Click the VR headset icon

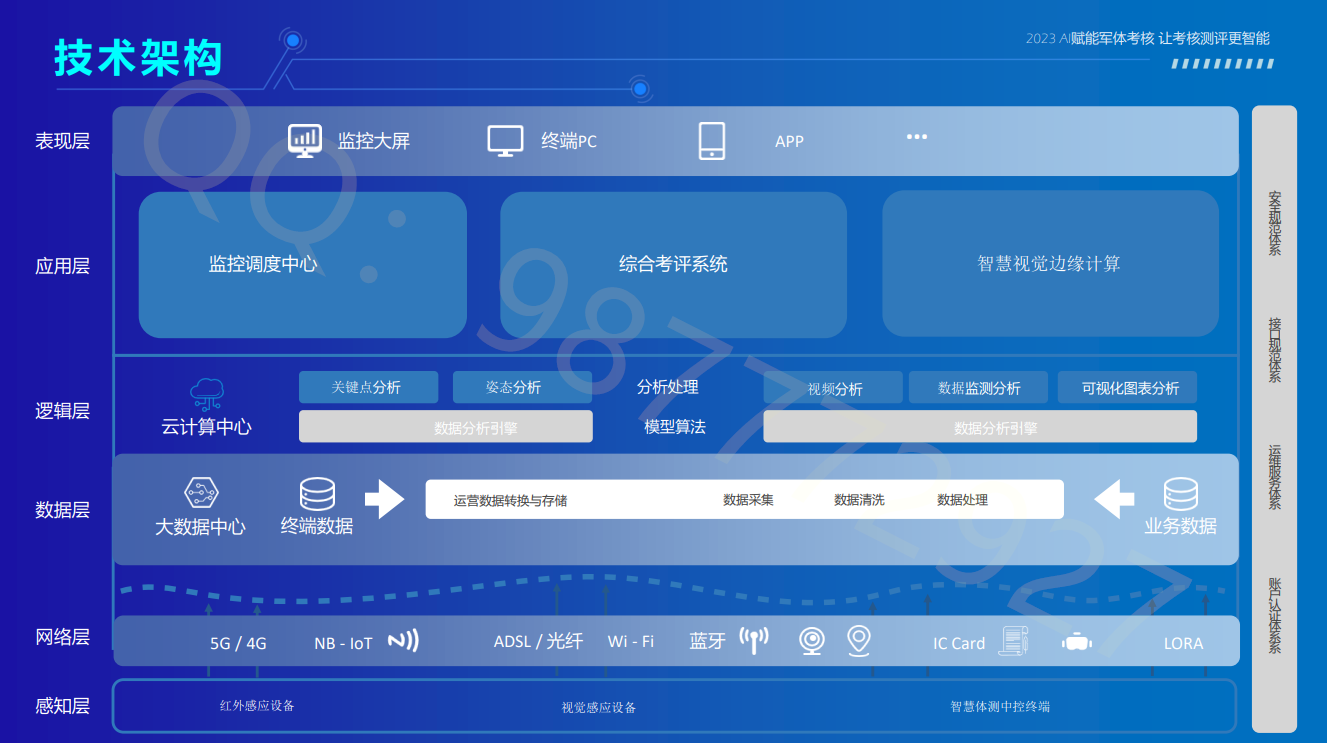[1076, 642]
